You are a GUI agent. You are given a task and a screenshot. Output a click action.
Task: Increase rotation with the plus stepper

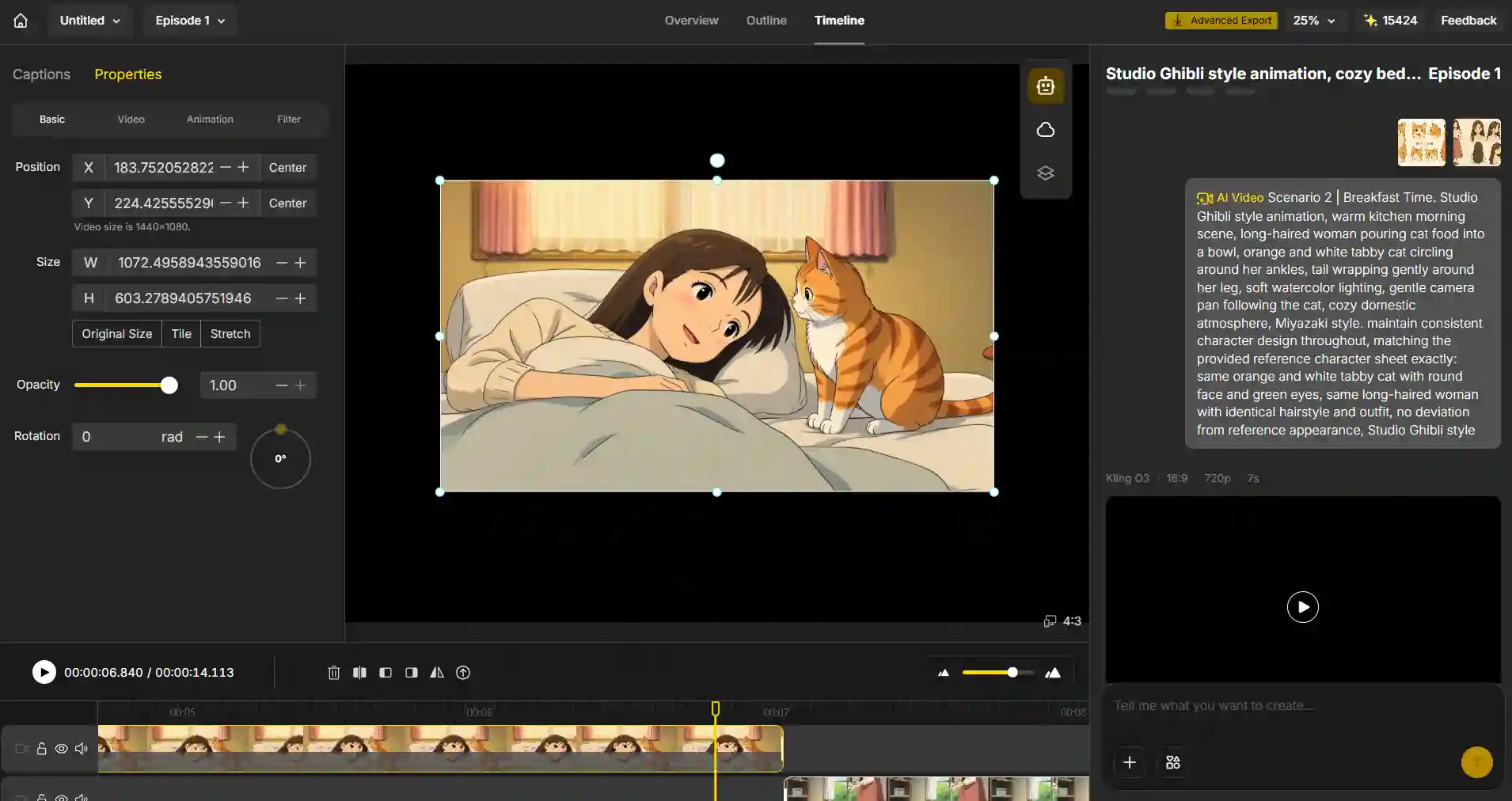(220, 436)
